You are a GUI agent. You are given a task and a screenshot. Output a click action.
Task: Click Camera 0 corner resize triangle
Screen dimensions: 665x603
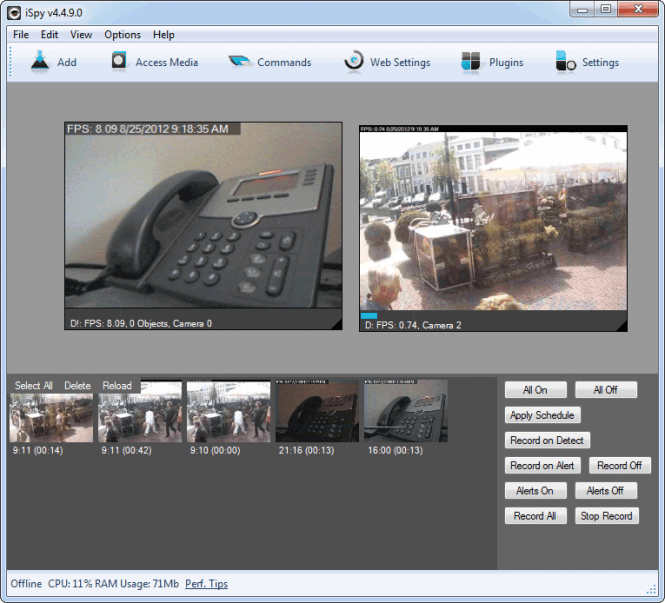[337, 324]
